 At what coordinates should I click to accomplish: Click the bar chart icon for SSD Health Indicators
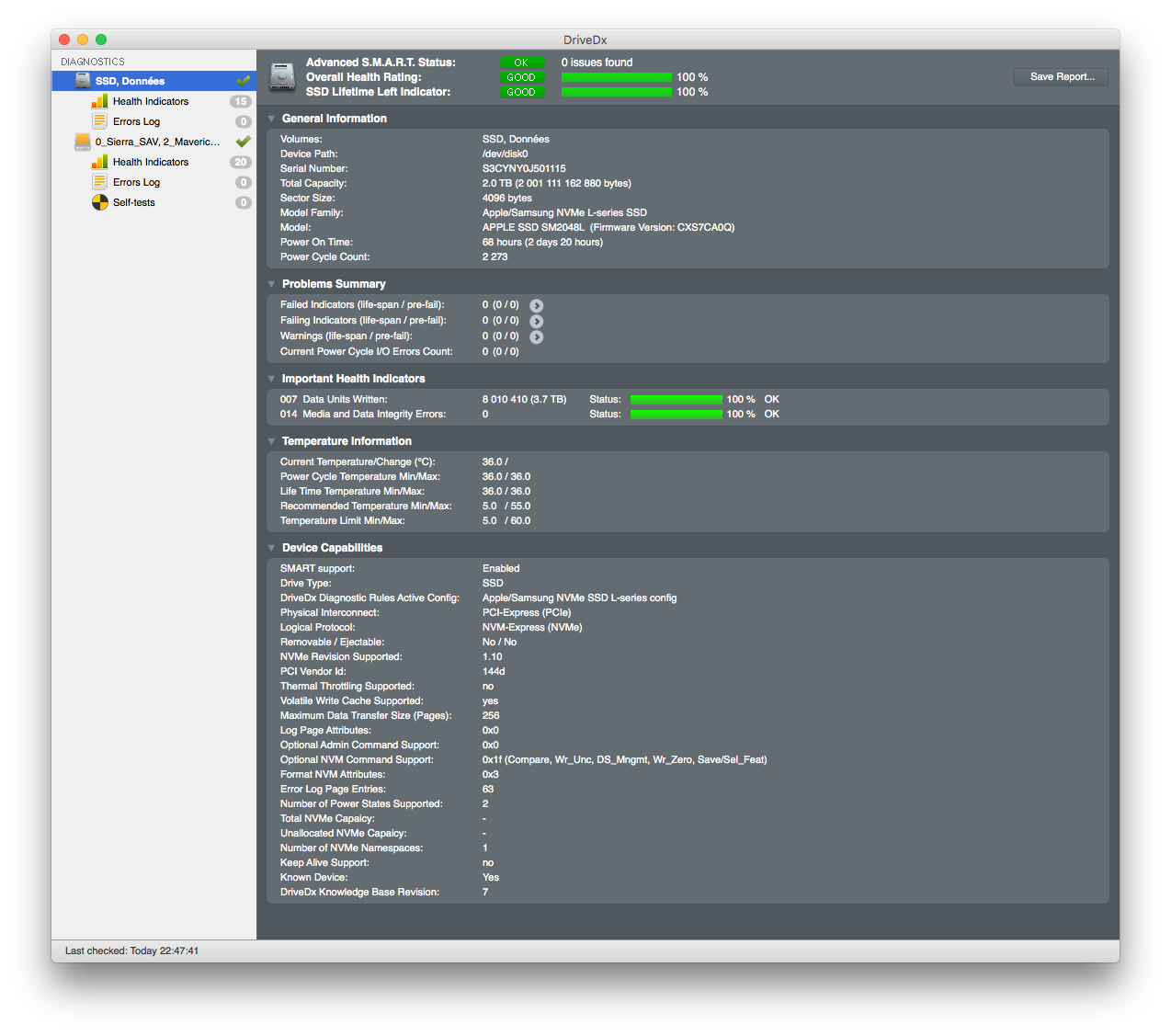[99, 101]
